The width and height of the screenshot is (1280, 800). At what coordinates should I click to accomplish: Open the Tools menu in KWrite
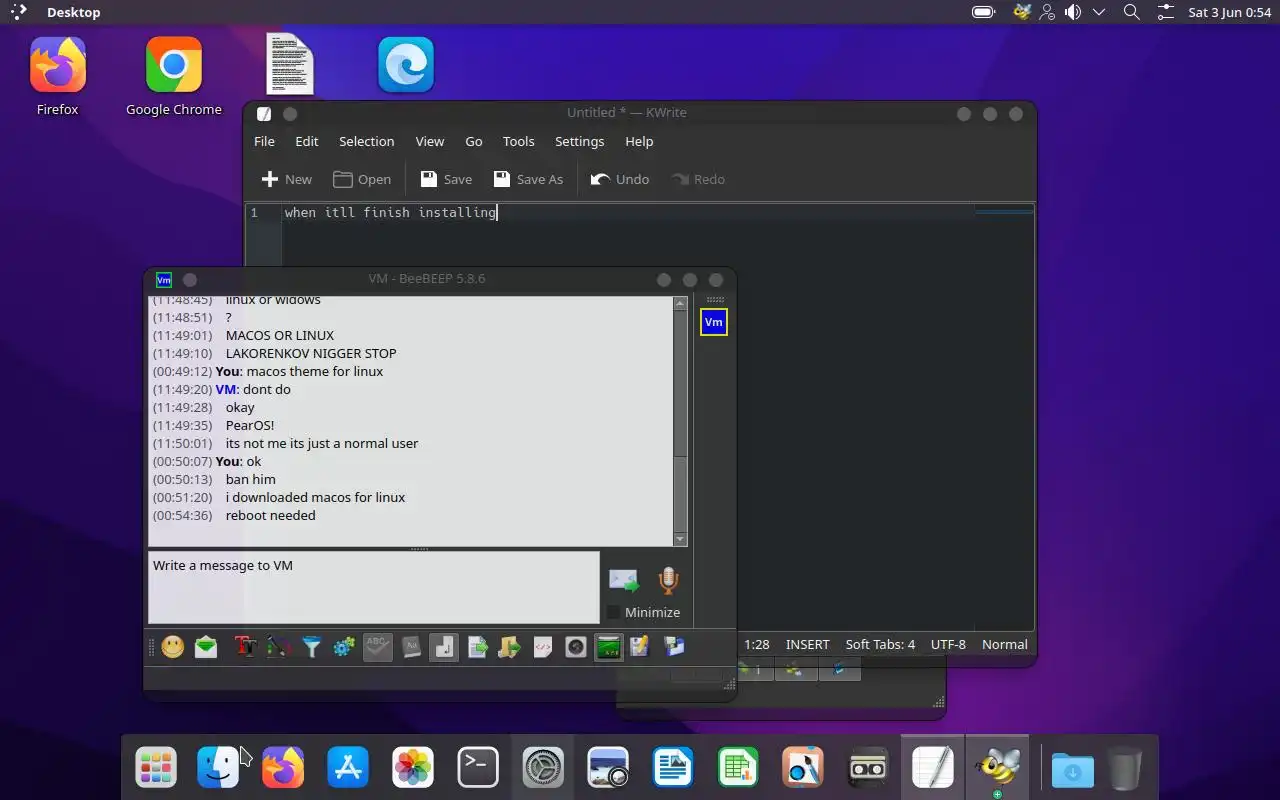pos(518,141)
